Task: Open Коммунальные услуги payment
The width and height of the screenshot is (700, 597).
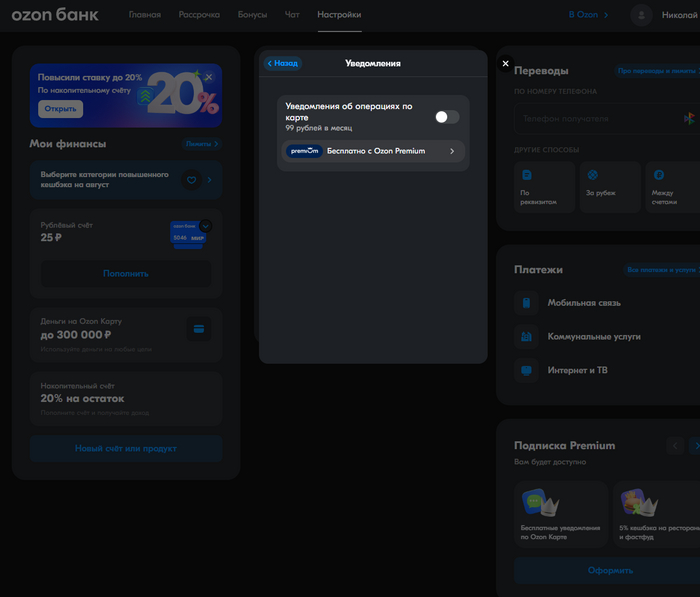Action: [594, 337]
